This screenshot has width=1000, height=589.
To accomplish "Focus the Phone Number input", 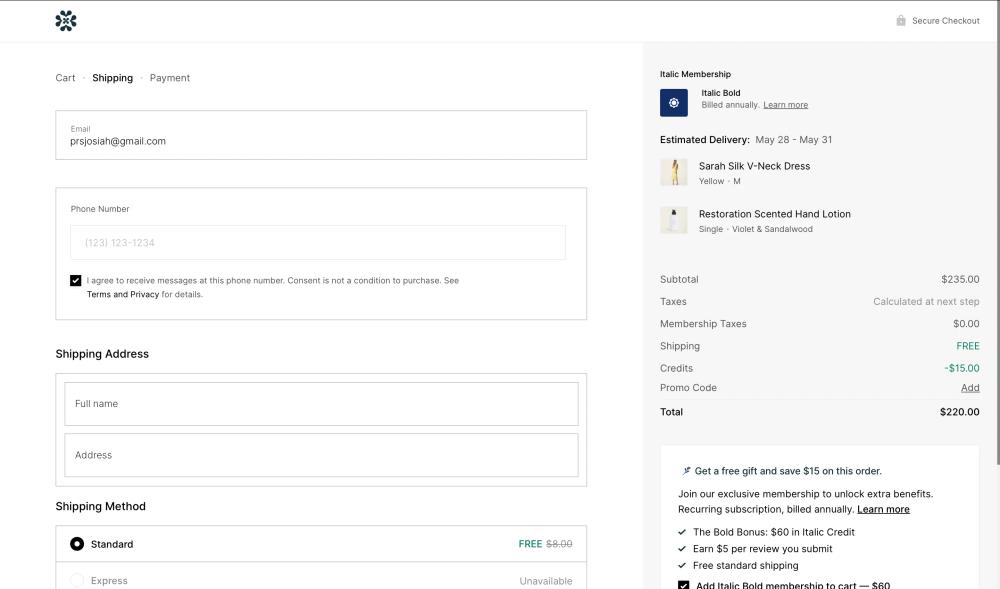I will [318, 242].
